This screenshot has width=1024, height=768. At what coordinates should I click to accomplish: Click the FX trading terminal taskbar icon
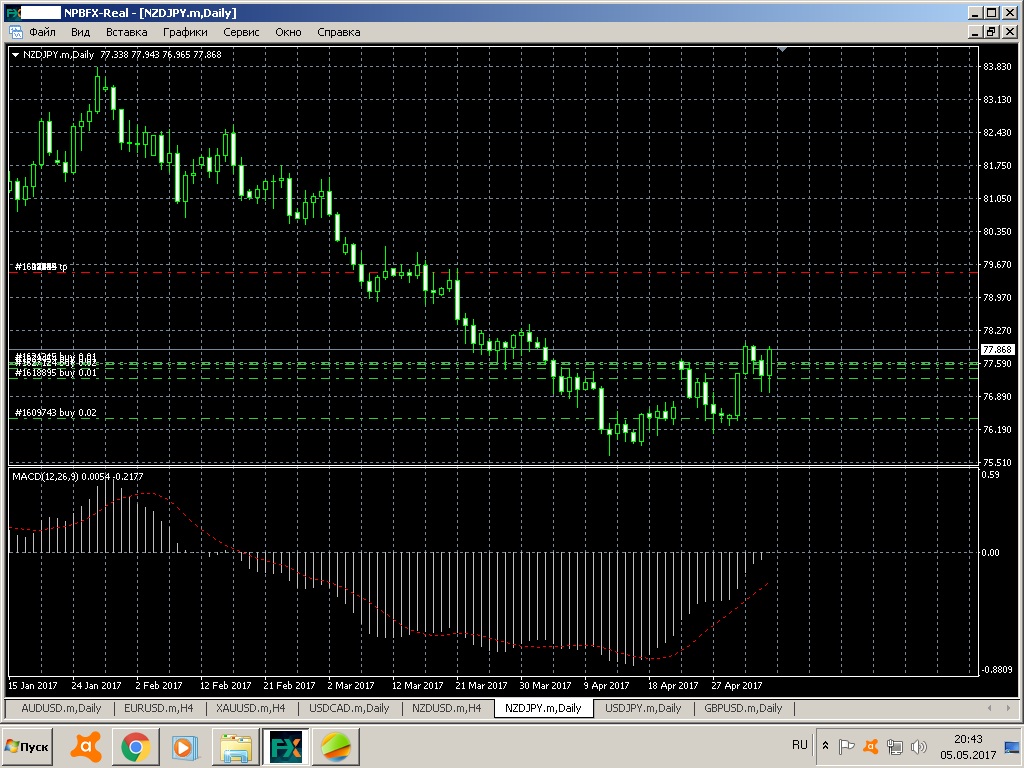[287, 746]
